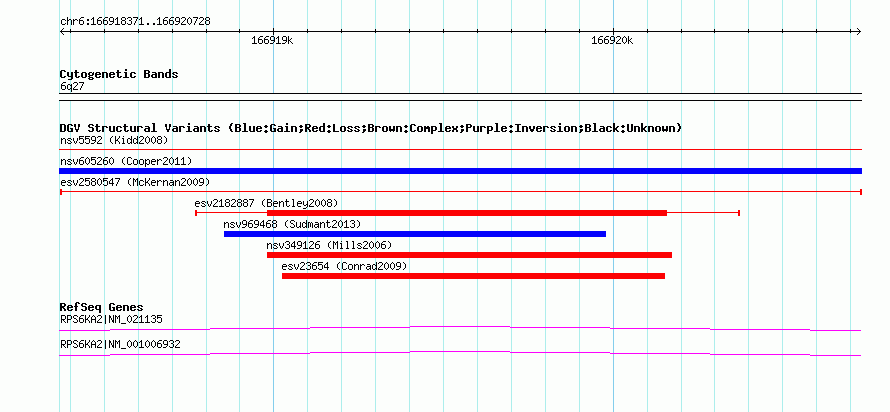
Task: Open the RefSeq Genes track heading
Action: point(102,308)
